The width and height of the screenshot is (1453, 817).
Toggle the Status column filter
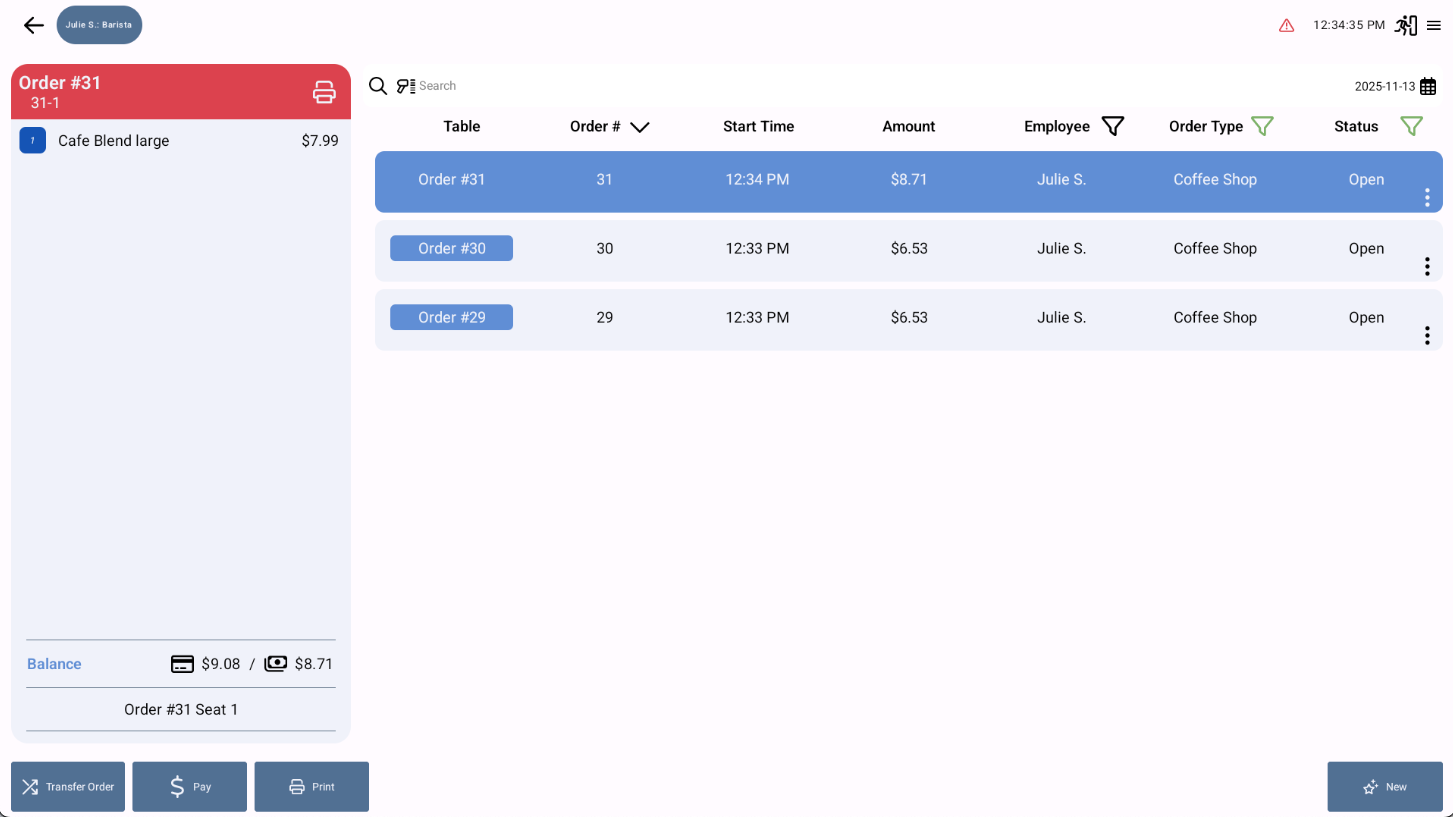point(1411,126)
